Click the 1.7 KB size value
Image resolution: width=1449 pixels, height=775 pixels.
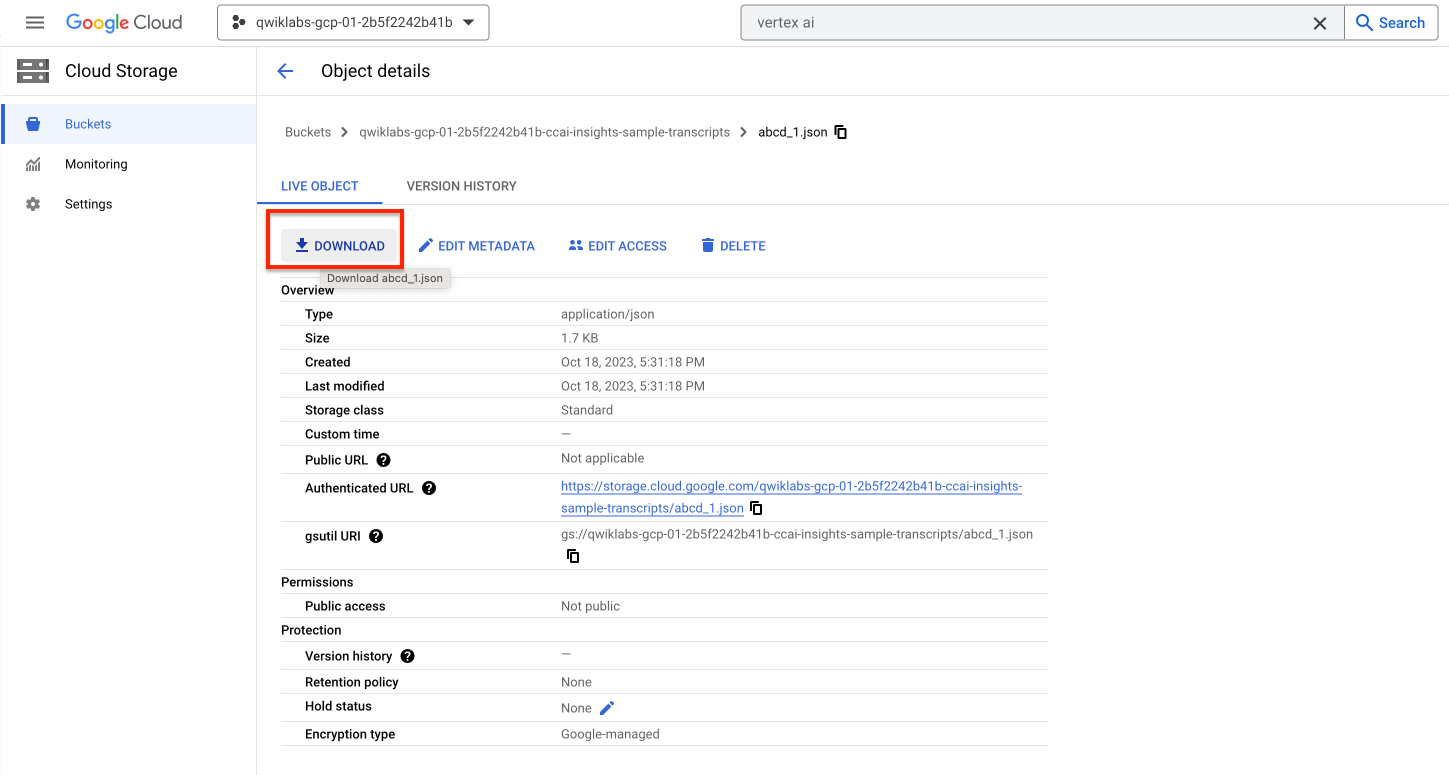click(580, 338)
